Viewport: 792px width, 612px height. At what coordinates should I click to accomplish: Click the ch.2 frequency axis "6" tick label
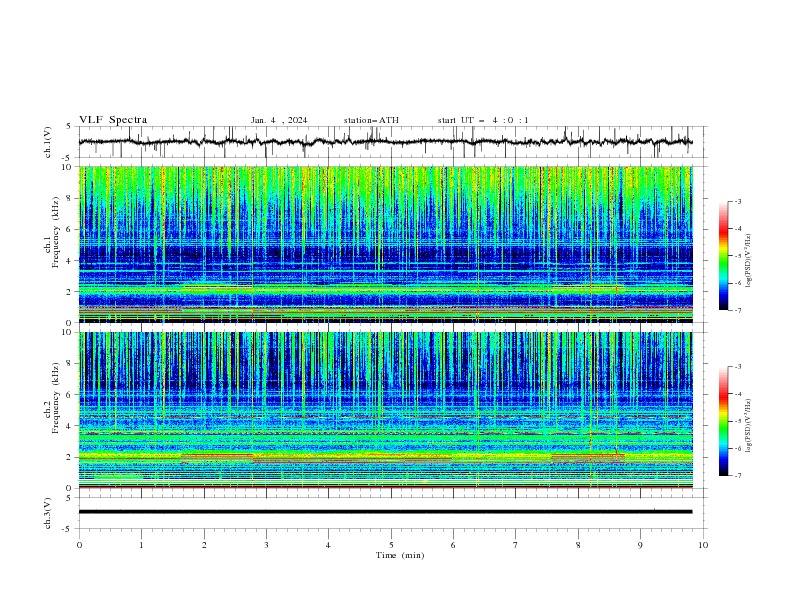(x=69, y=395)
